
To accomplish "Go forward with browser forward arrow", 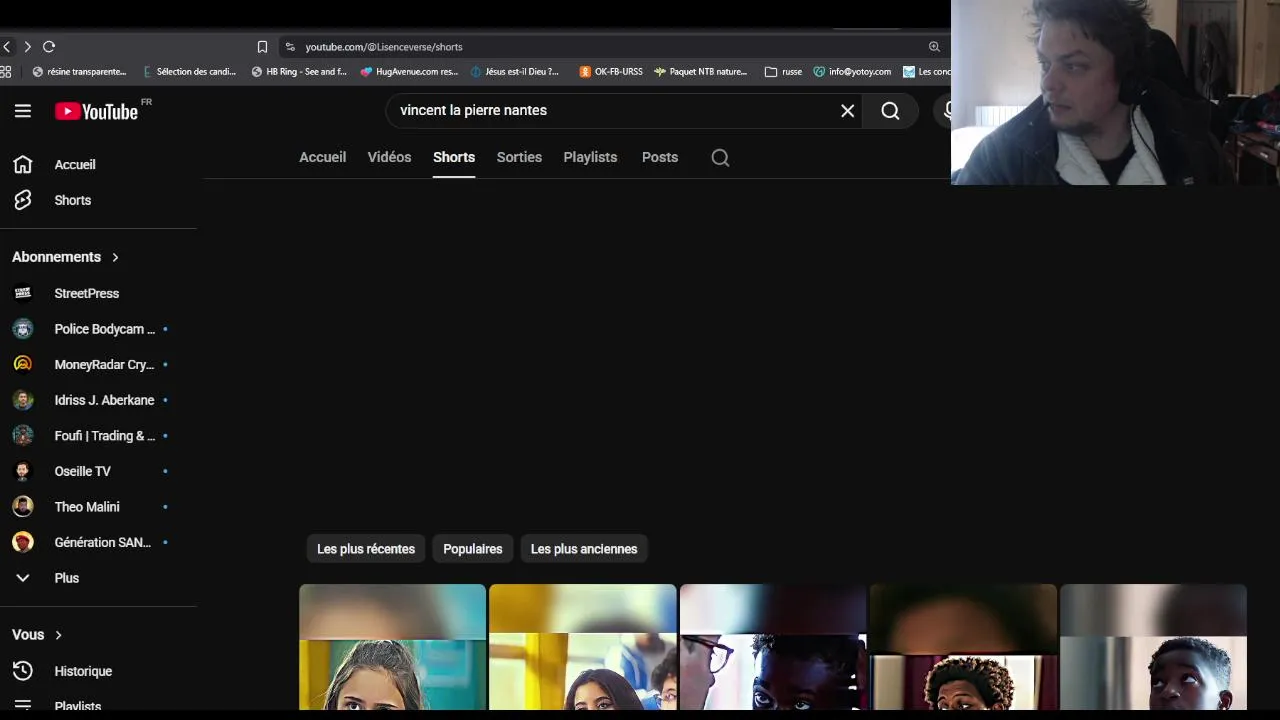I will click(x=27, y=47).
